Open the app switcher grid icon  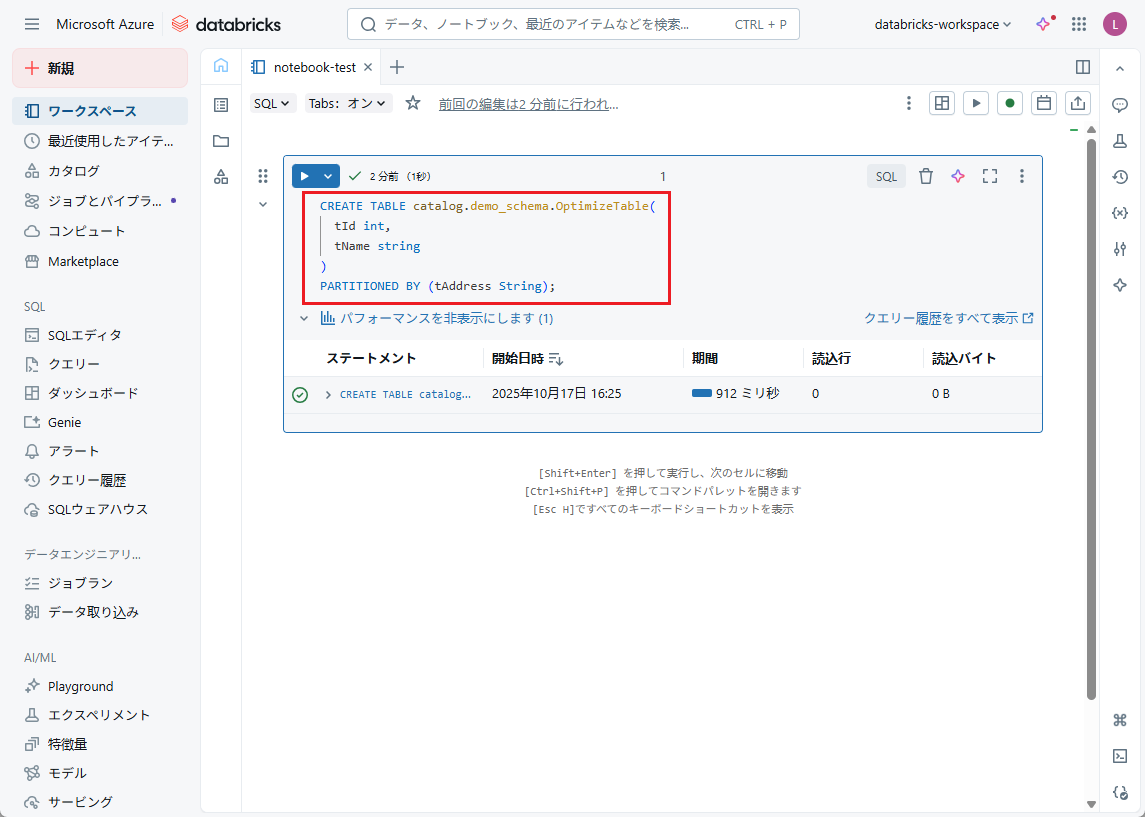tap(1079, 24)
